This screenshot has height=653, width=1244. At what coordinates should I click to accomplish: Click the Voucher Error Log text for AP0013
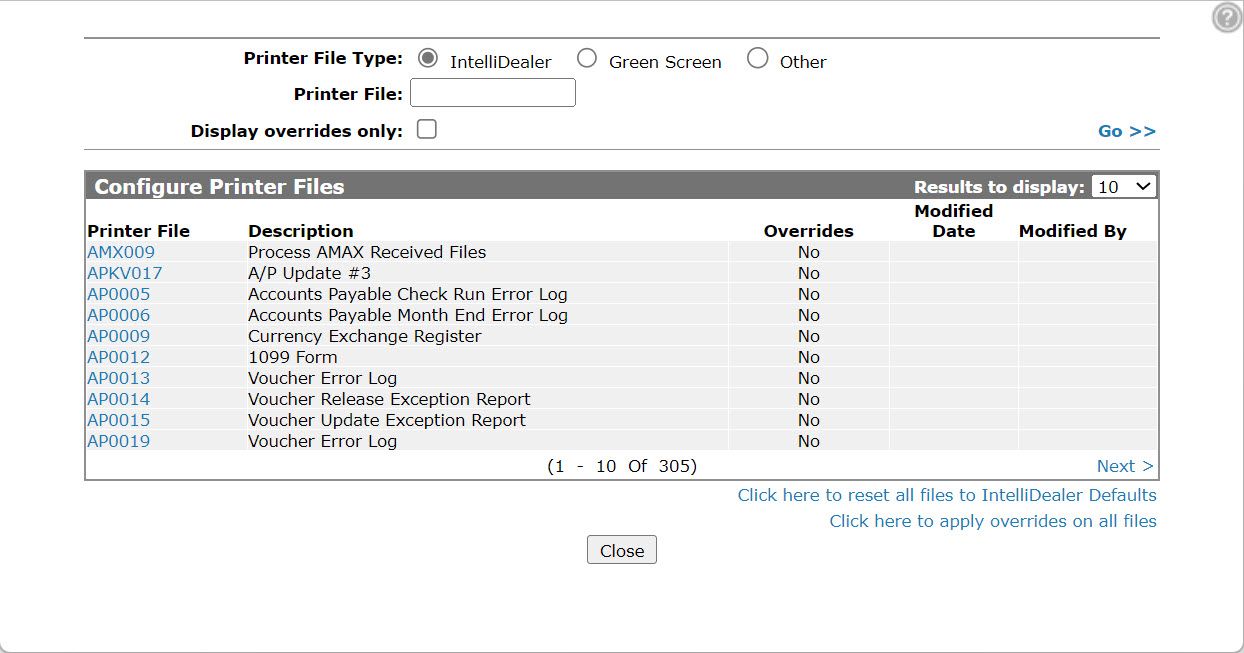coord(322,378)
